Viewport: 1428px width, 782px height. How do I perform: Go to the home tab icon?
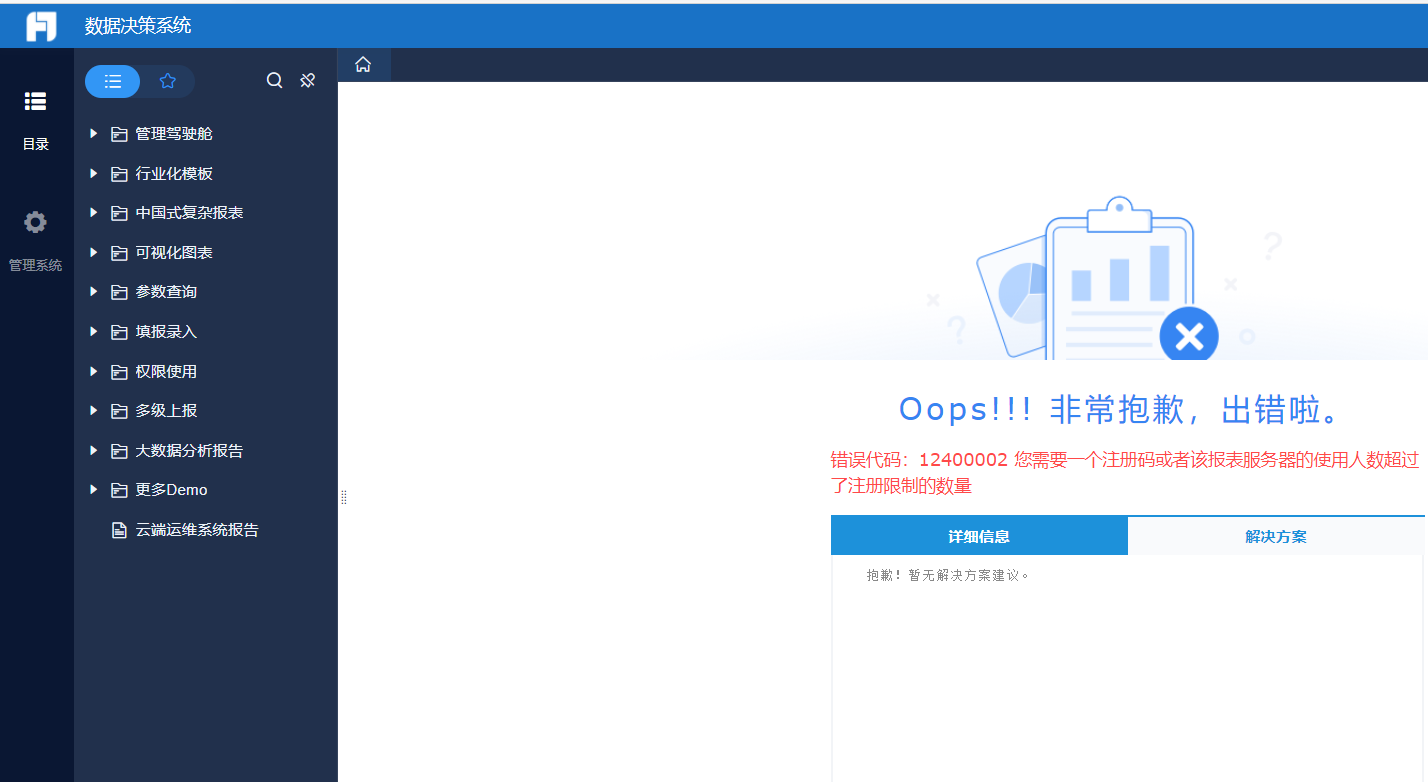[x=363, y=64]
